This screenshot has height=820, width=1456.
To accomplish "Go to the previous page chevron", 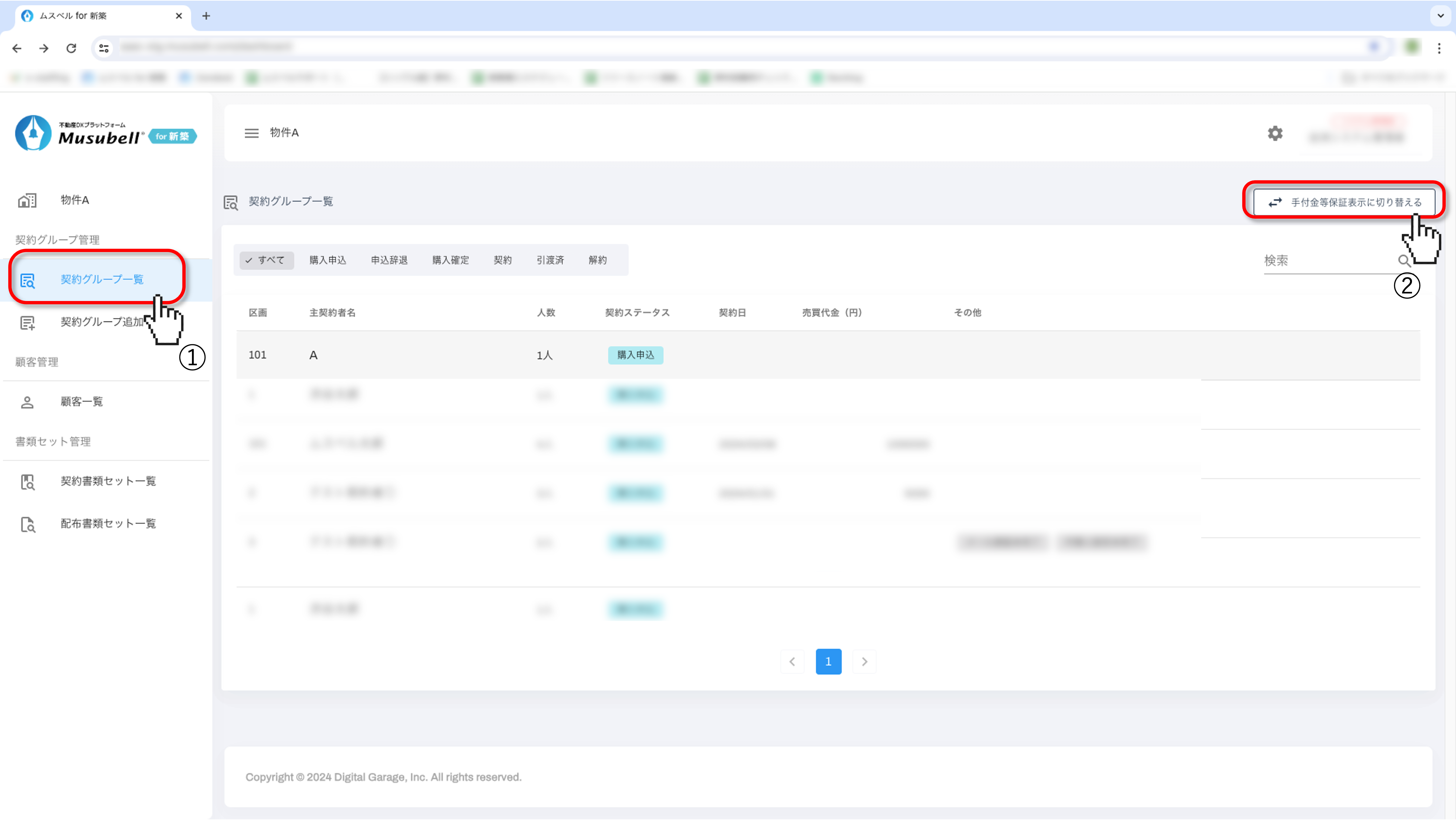I will 793,661.
